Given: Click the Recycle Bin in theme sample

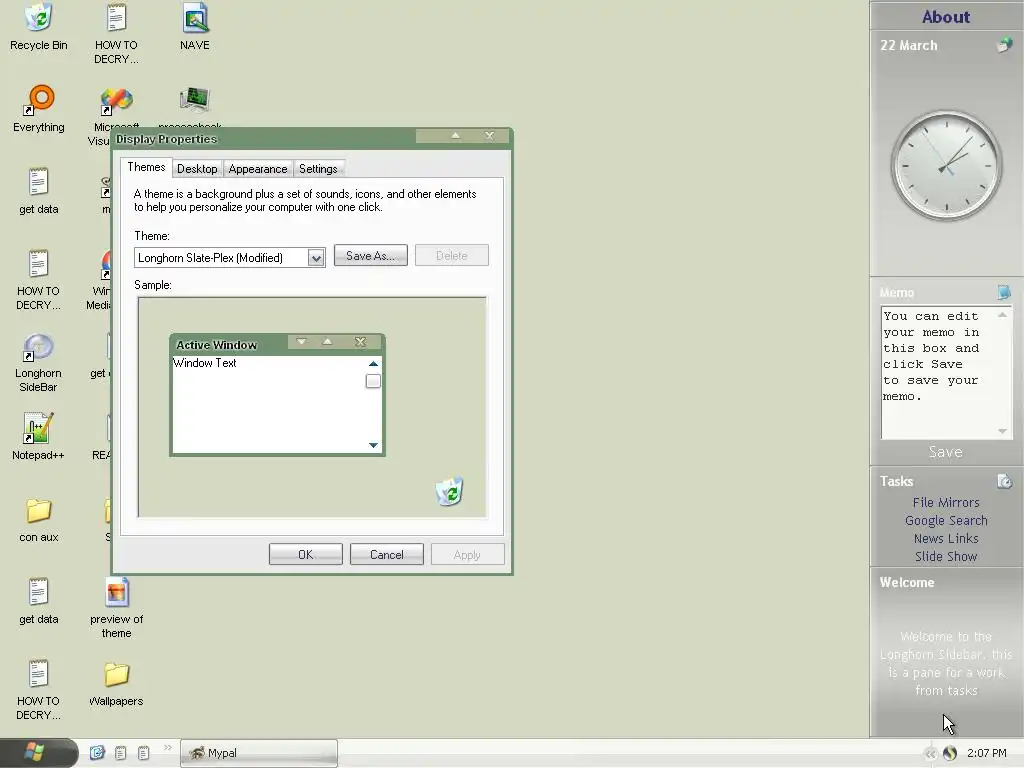Looking at the screenshot, I should coord(449,491).
